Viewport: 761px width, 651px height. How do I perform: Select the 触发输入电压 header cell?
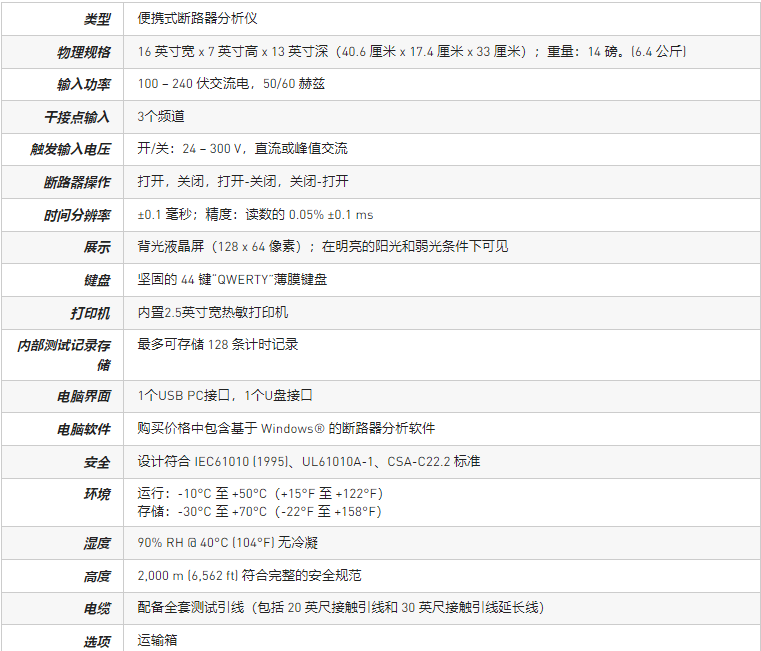(x=70, y=149)
